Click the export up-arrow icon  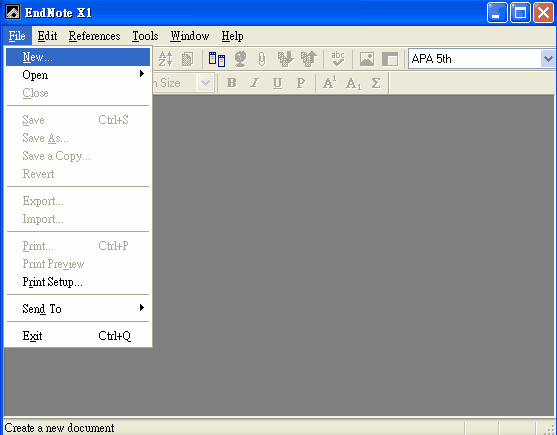[308, 59]
